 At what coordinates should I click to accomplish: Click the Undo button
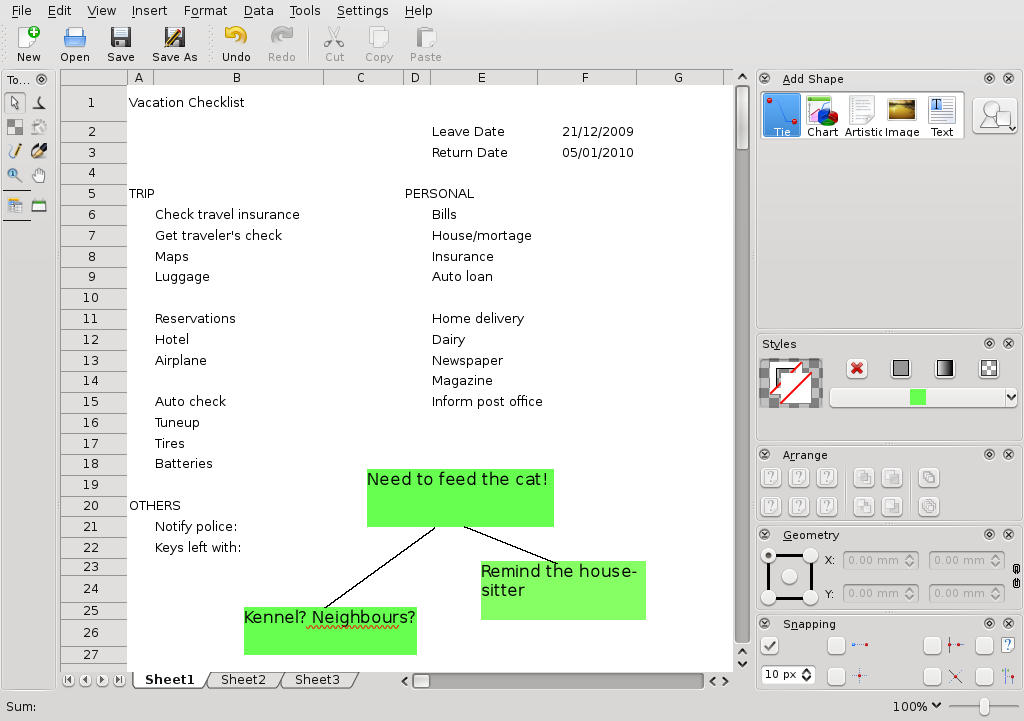coord(236,44)
